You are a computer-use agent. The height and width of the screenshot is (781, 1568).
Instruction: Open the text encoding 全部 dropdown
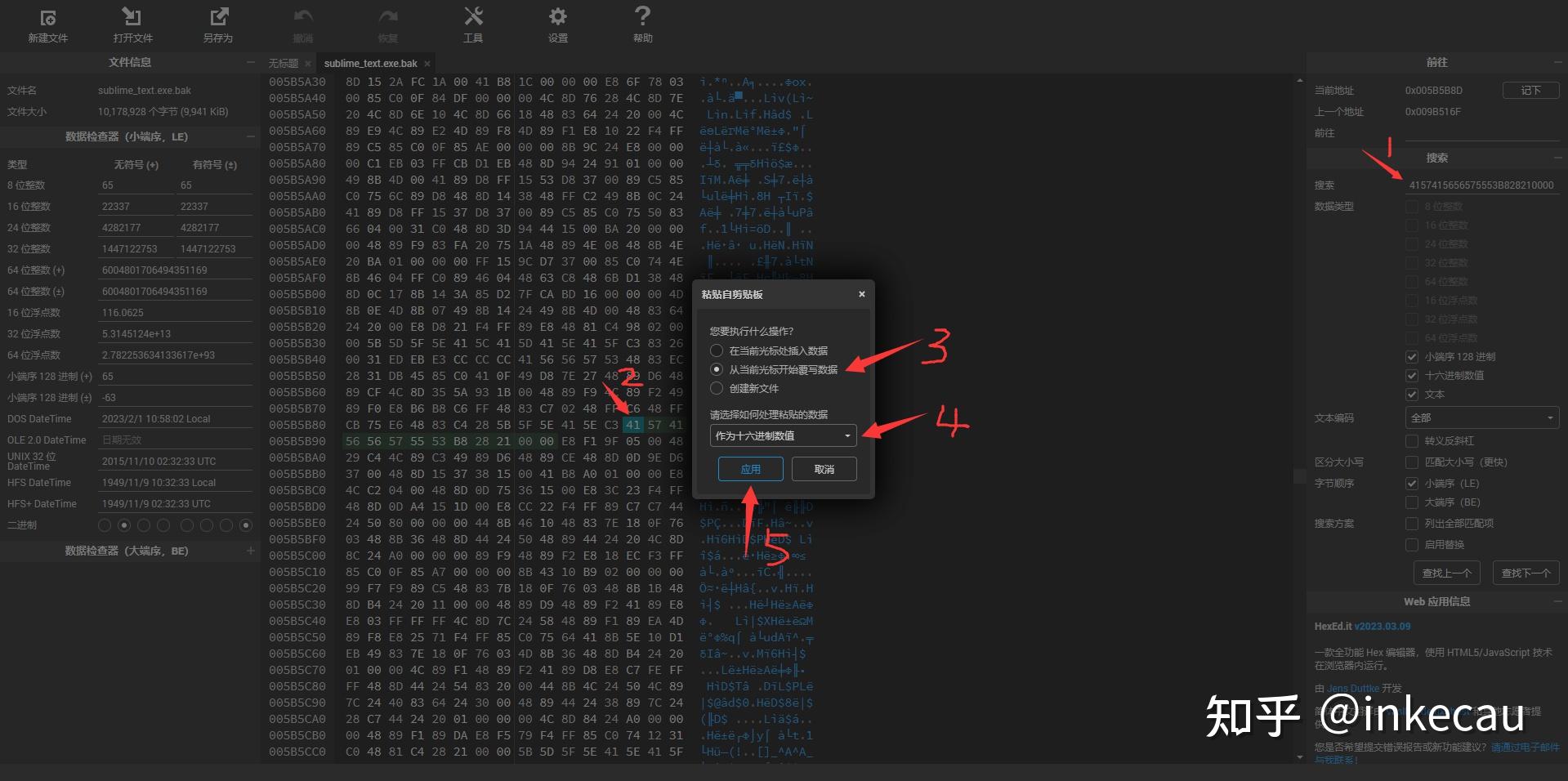(1481, 418)
